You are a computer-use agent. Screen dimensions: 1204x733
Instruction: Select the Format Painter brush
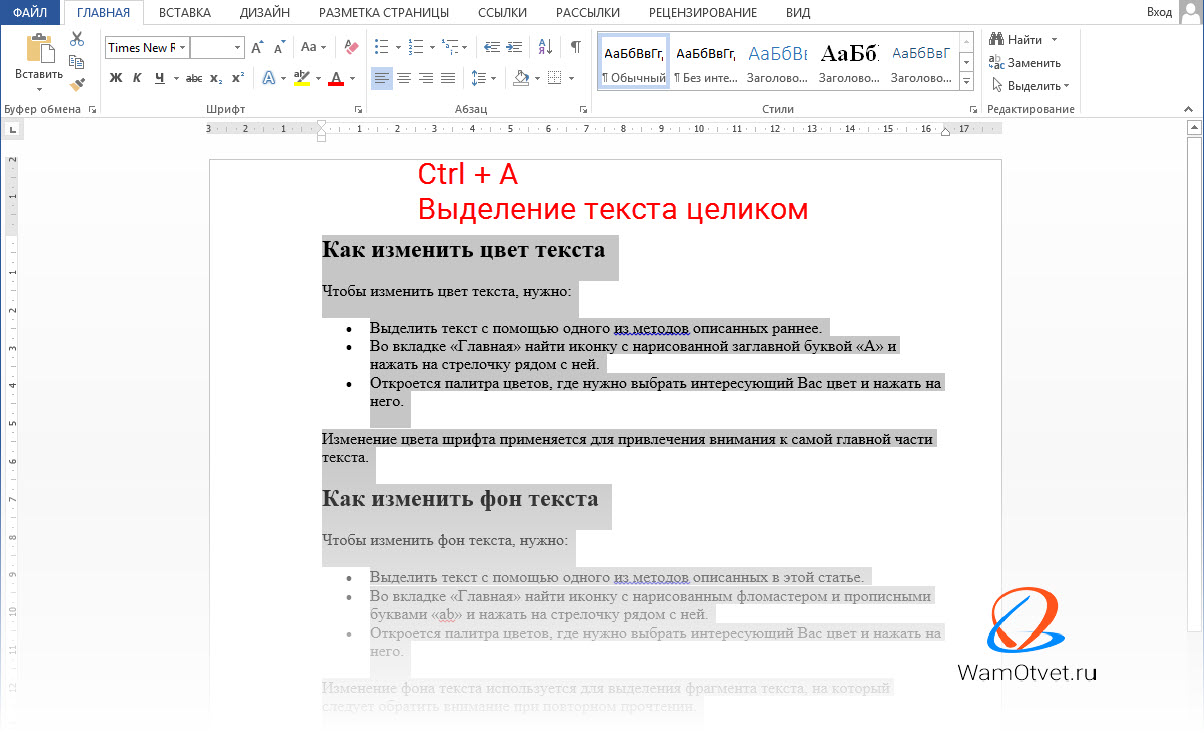click(77, 86)
